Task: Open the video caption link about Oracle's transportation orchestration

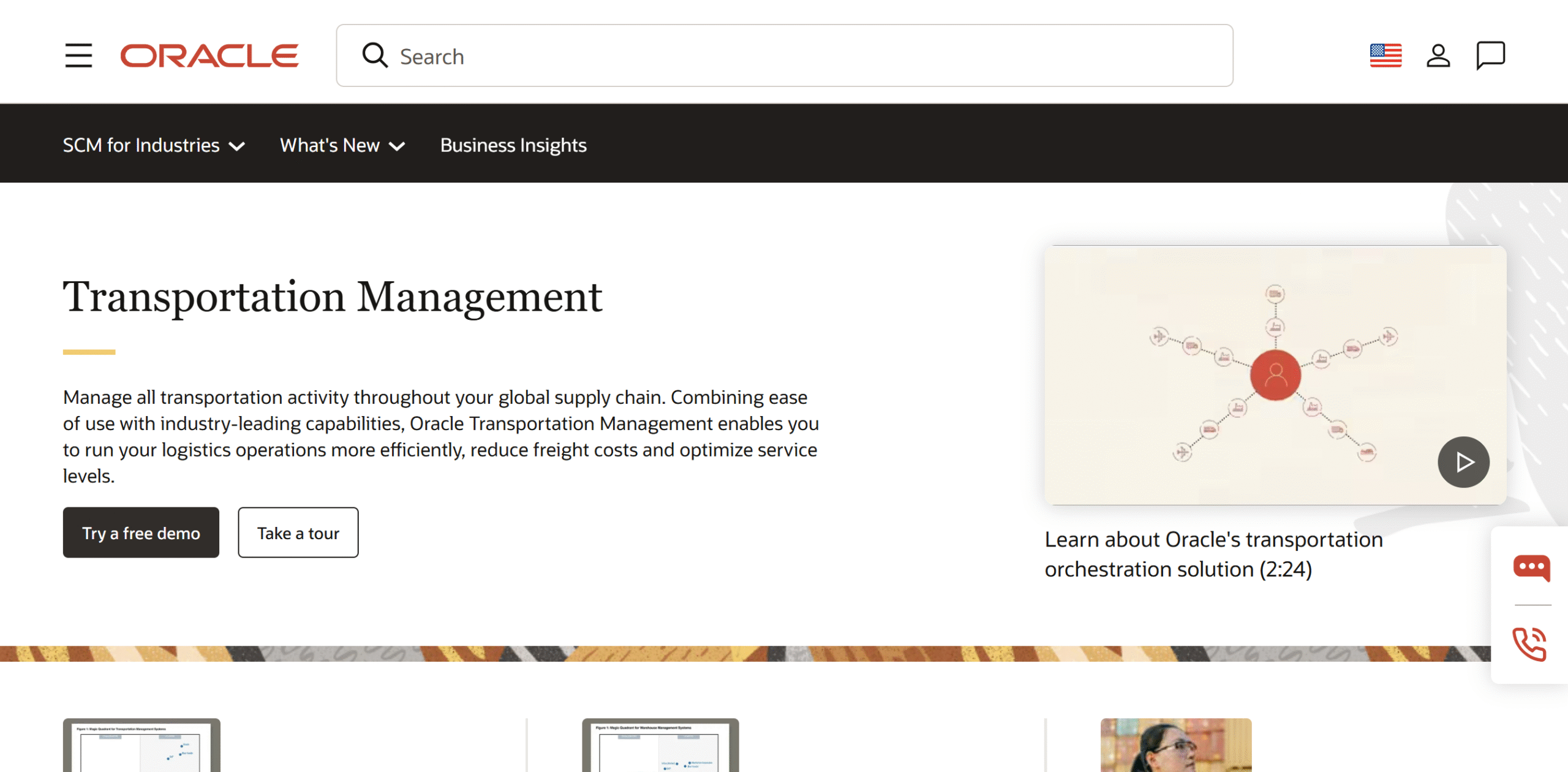Action: 1213,554
